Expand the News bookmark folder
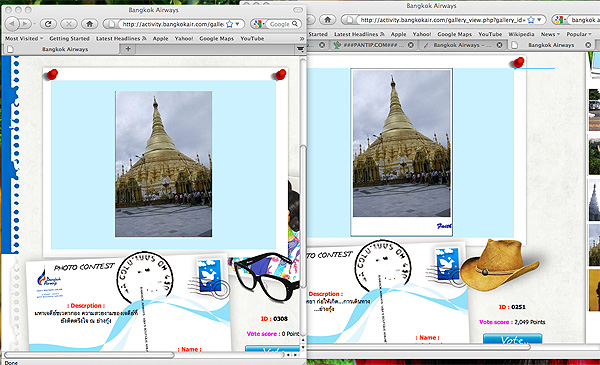The image size is (600, 365). point(550,34)
